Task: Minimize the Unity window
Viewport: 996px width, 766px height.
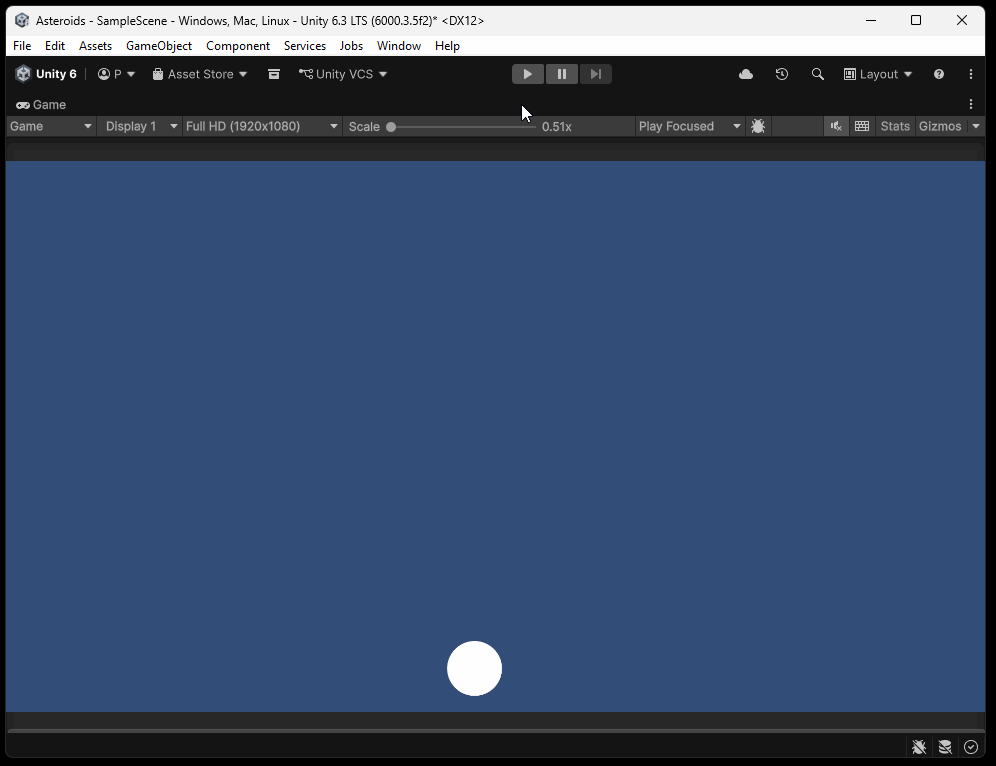Action: coord(871,20)
